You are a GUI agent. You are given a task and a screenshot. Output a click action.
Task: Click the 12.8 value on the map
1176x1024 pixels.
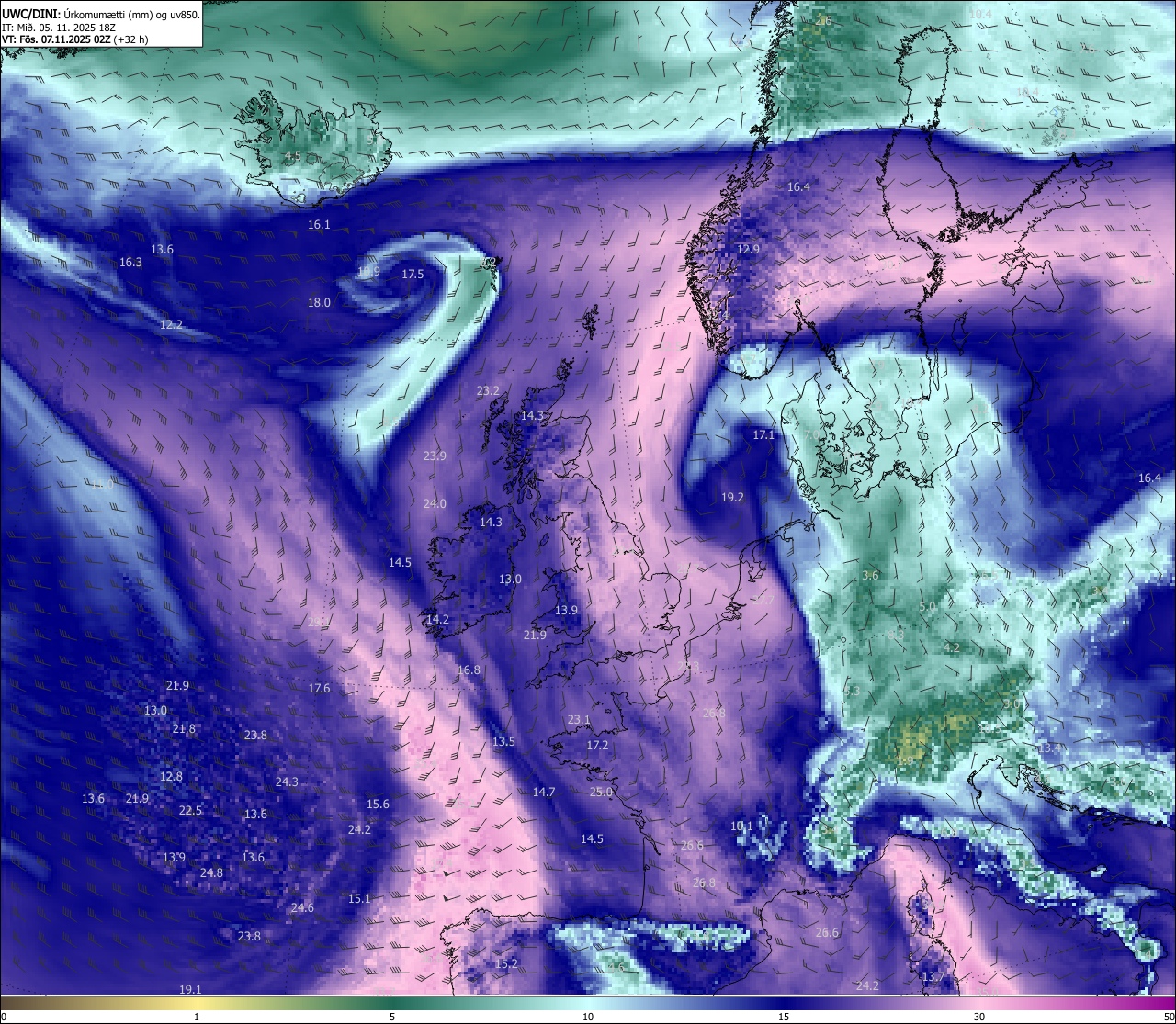(171, 776)
